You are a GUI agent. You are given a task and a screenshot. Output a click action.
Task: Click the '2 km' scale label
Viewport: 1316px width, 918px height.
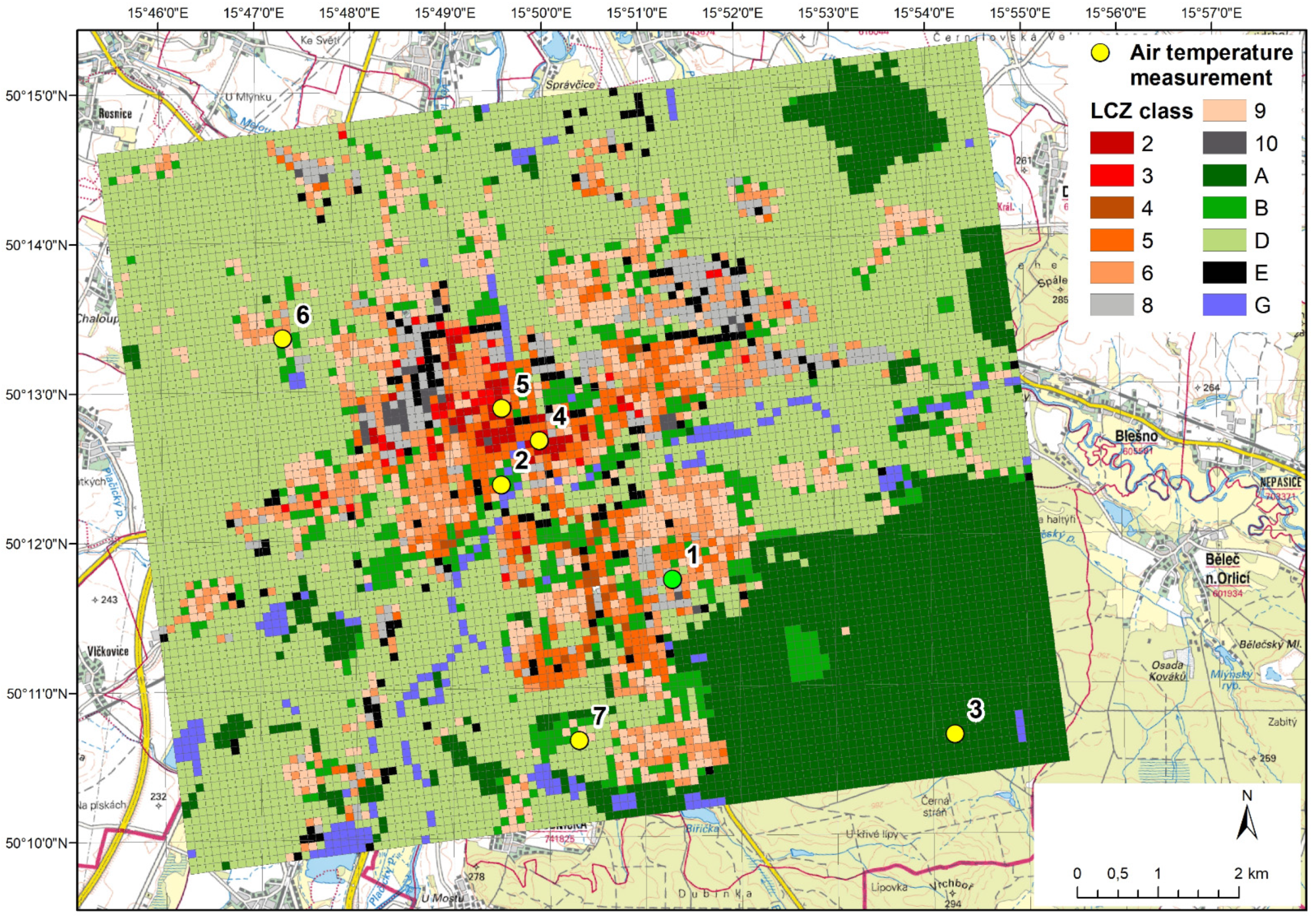[1251, 873]
